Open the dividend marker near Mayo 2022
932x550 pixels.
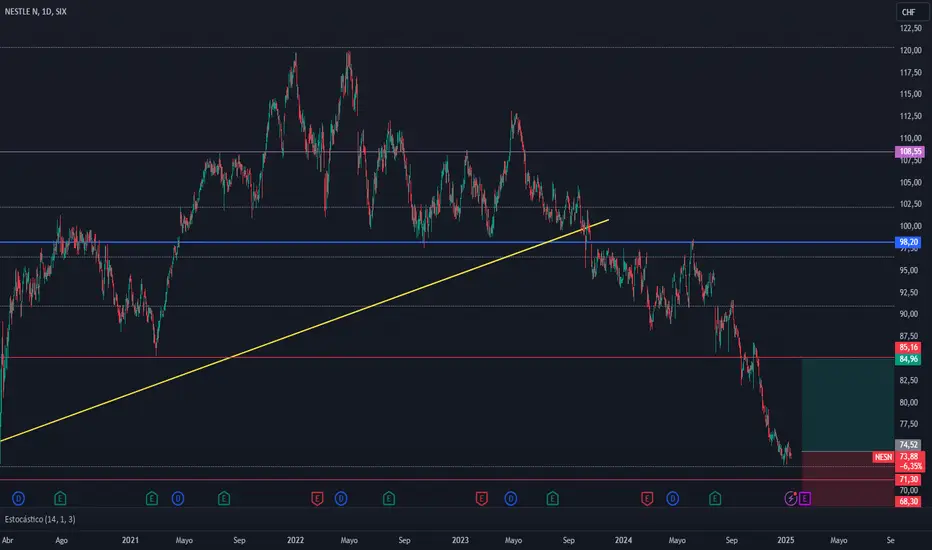(x=341, y=498)
